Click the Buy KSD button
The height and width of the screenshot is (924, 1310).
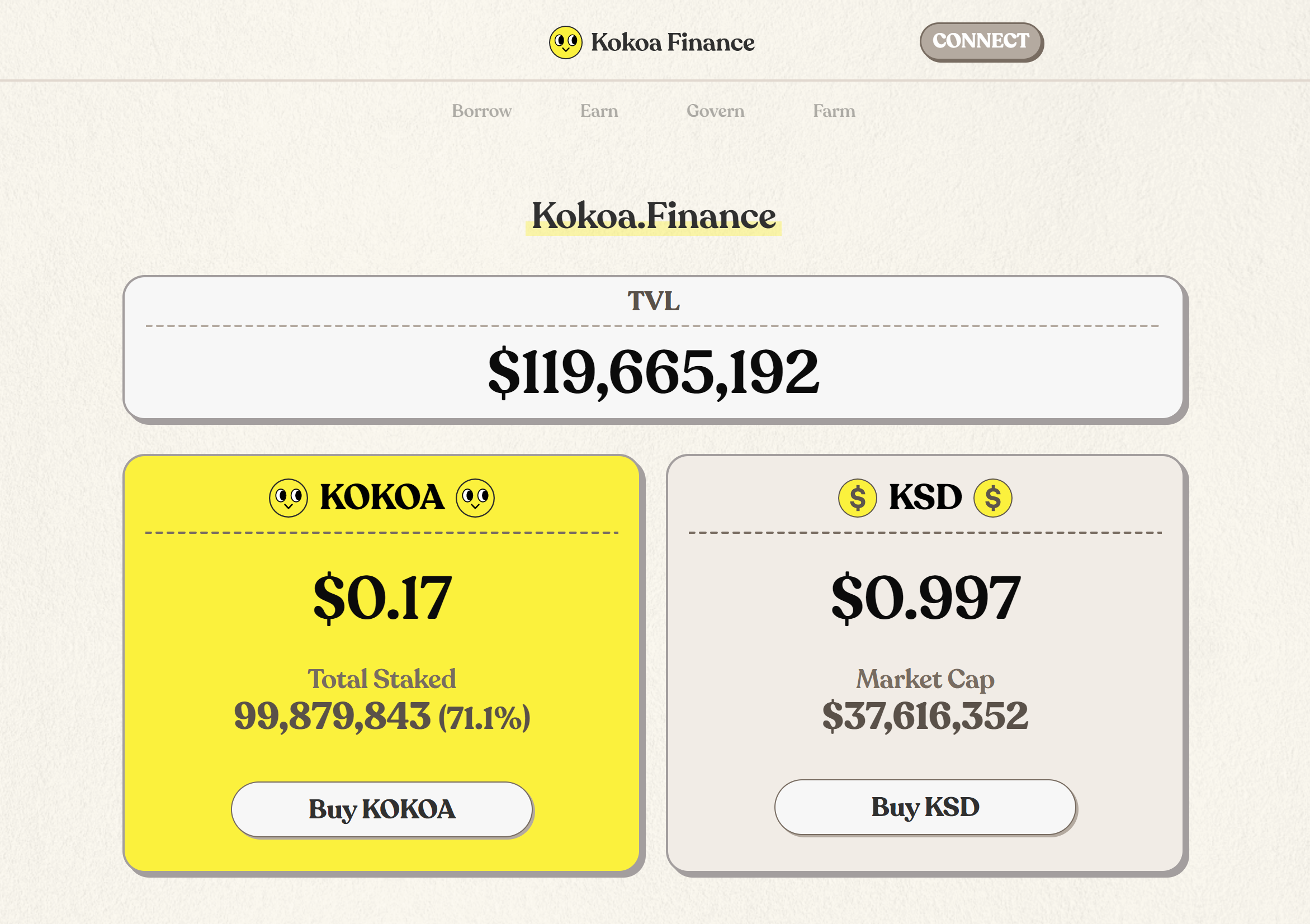click(925, 807)
